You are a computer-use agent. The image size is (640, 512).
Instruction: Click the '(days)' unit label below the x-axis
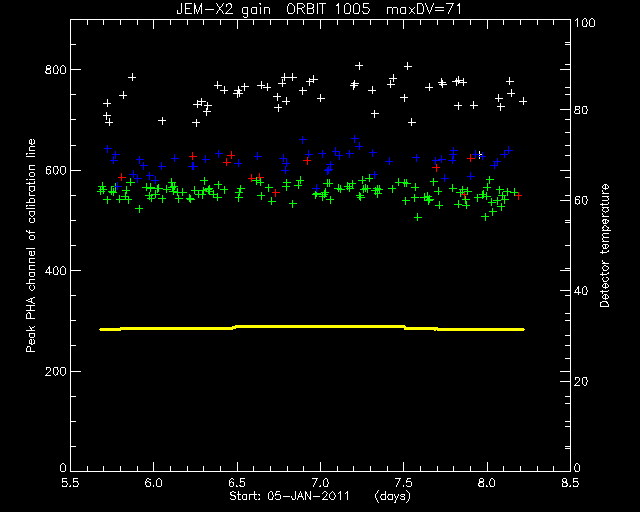(392, 496)
